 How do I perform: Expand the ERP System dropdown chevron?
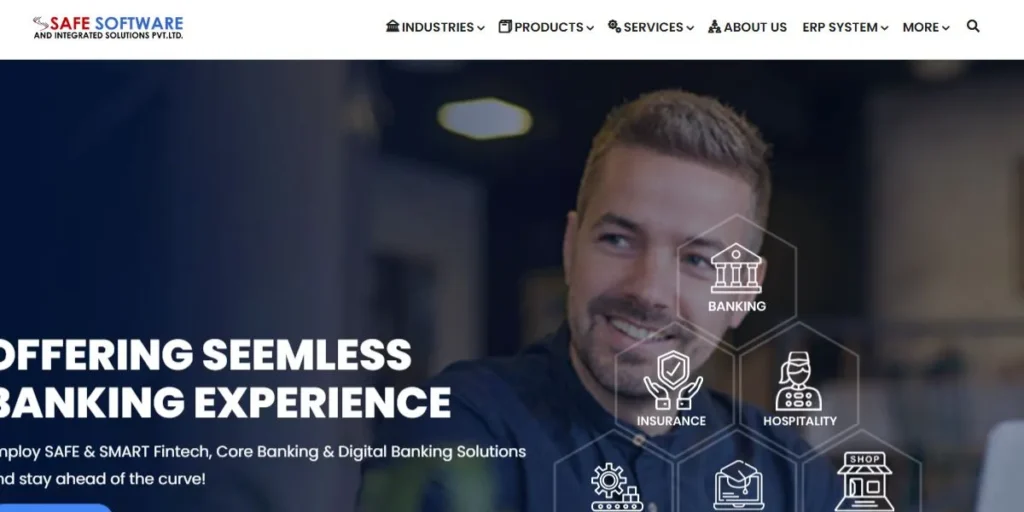pyautogui.click(x=884, y=28)
